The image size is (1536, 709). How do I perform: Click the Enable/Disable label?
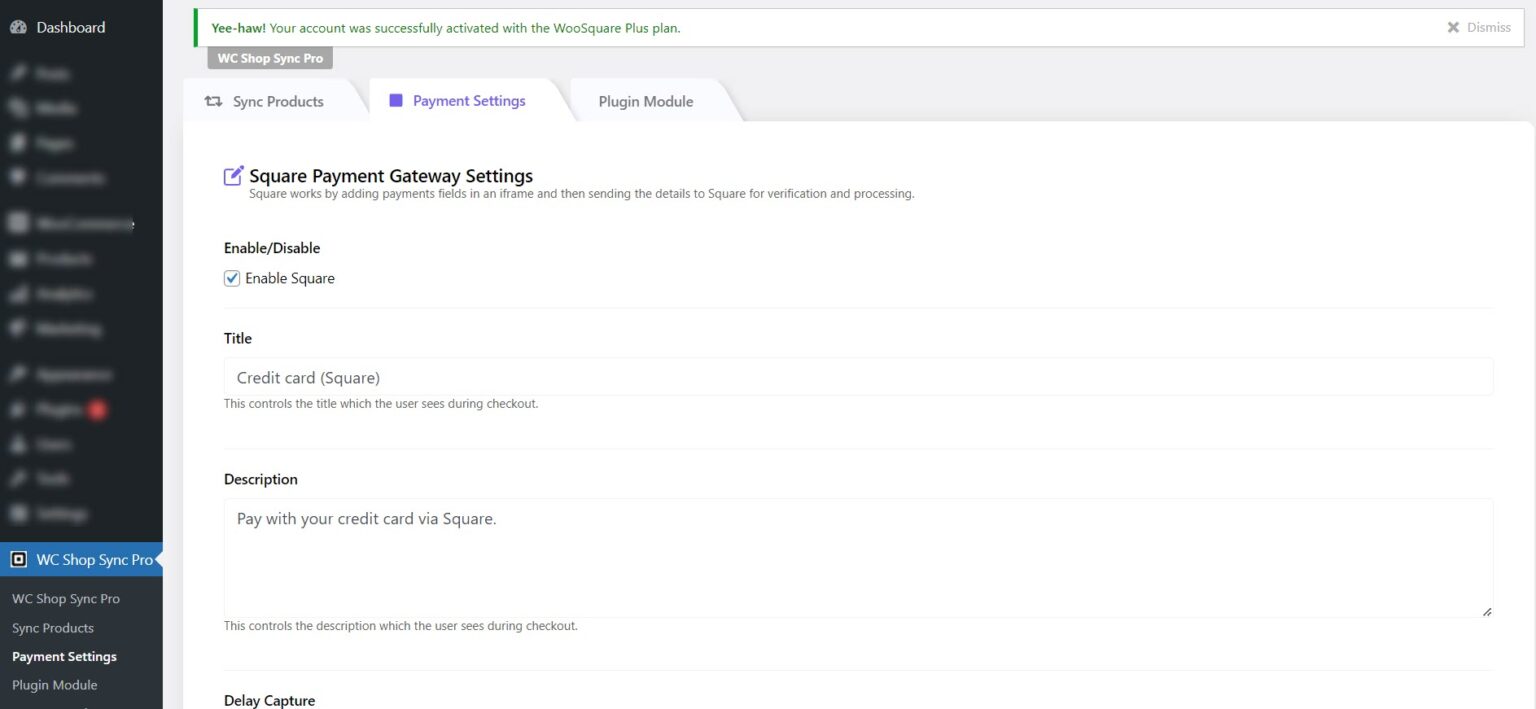pyautogui.click(x=272, y=247)
